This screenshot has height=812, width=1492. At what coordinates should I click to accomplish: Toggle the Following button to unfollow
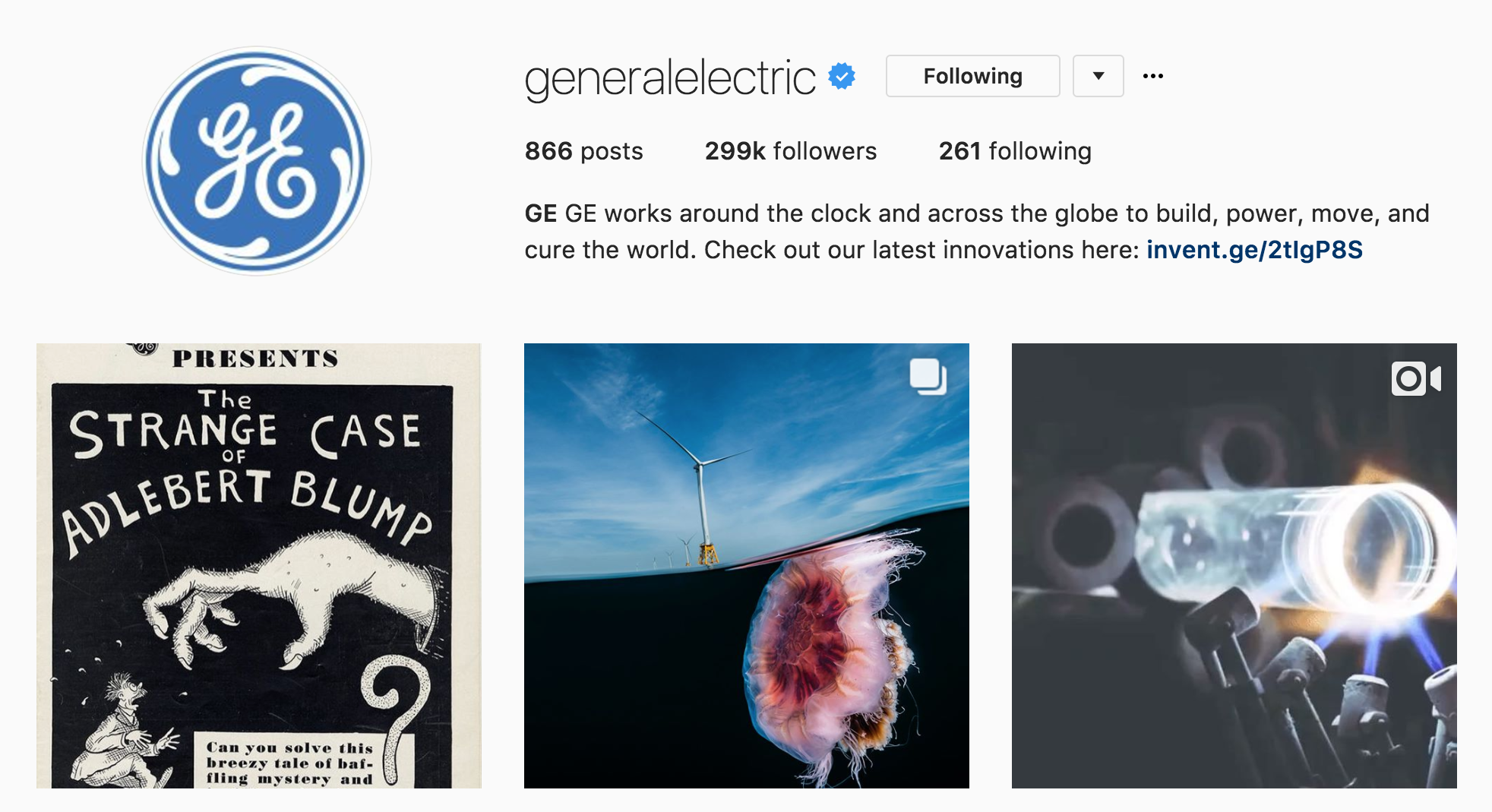972,76
